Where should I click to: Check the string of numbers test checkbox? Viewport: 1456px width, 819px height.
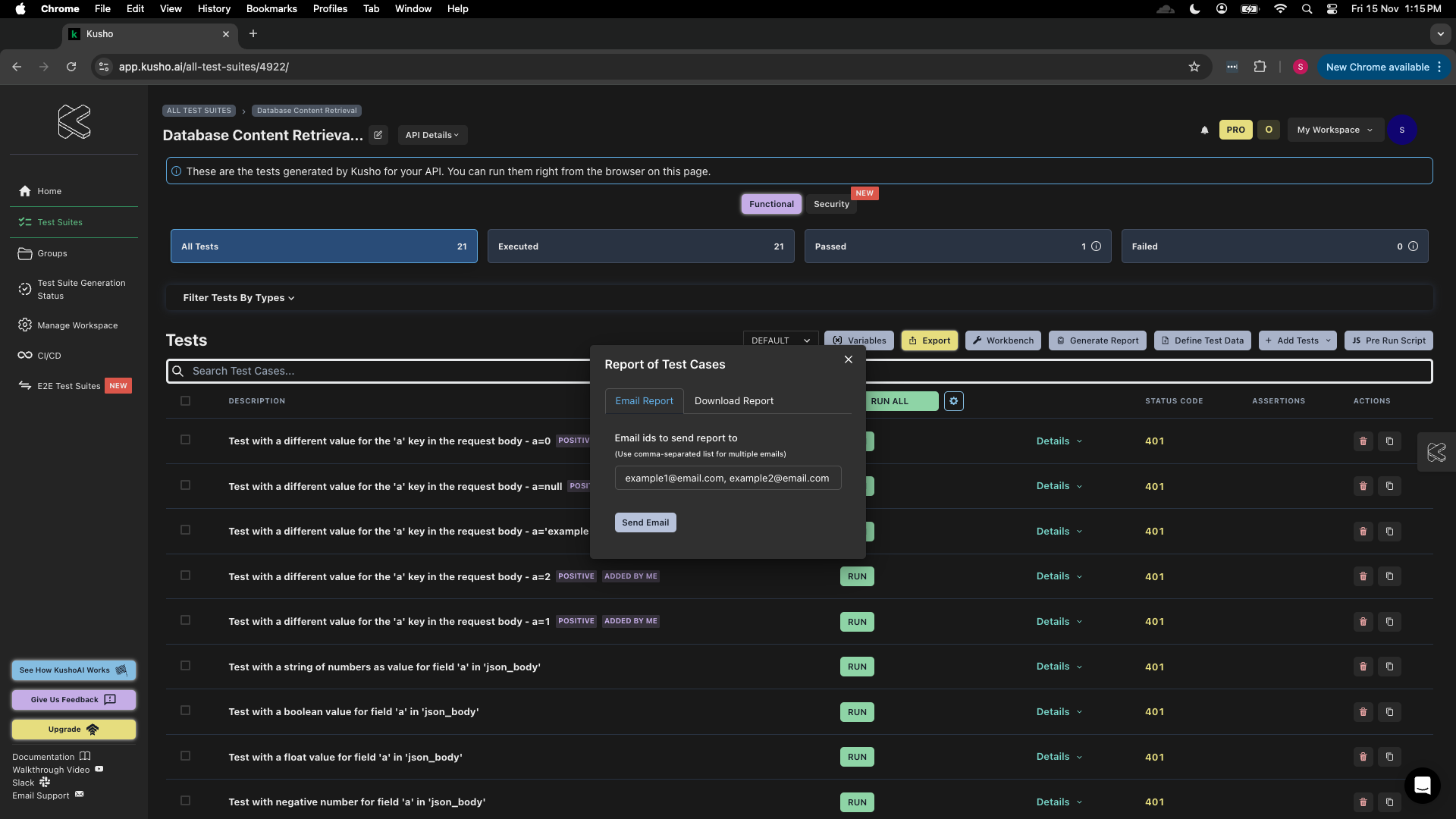[185, 666]
